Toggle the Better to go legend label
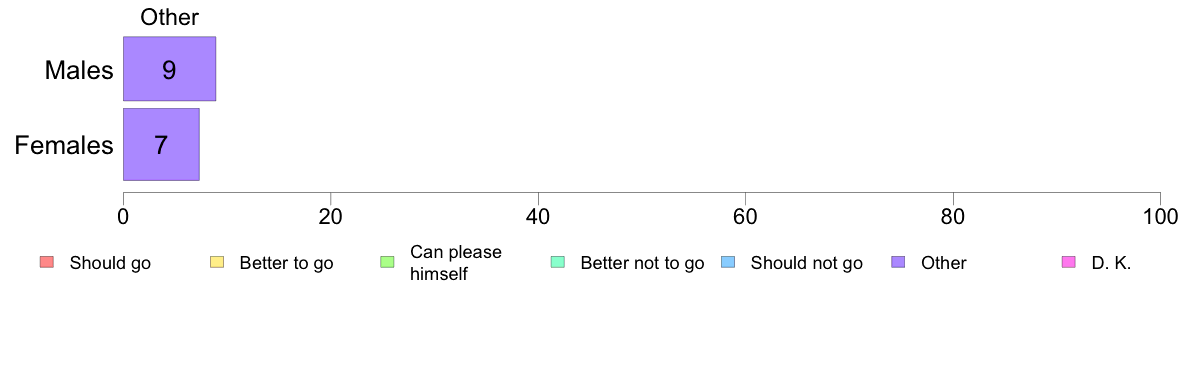 point(286,264)
